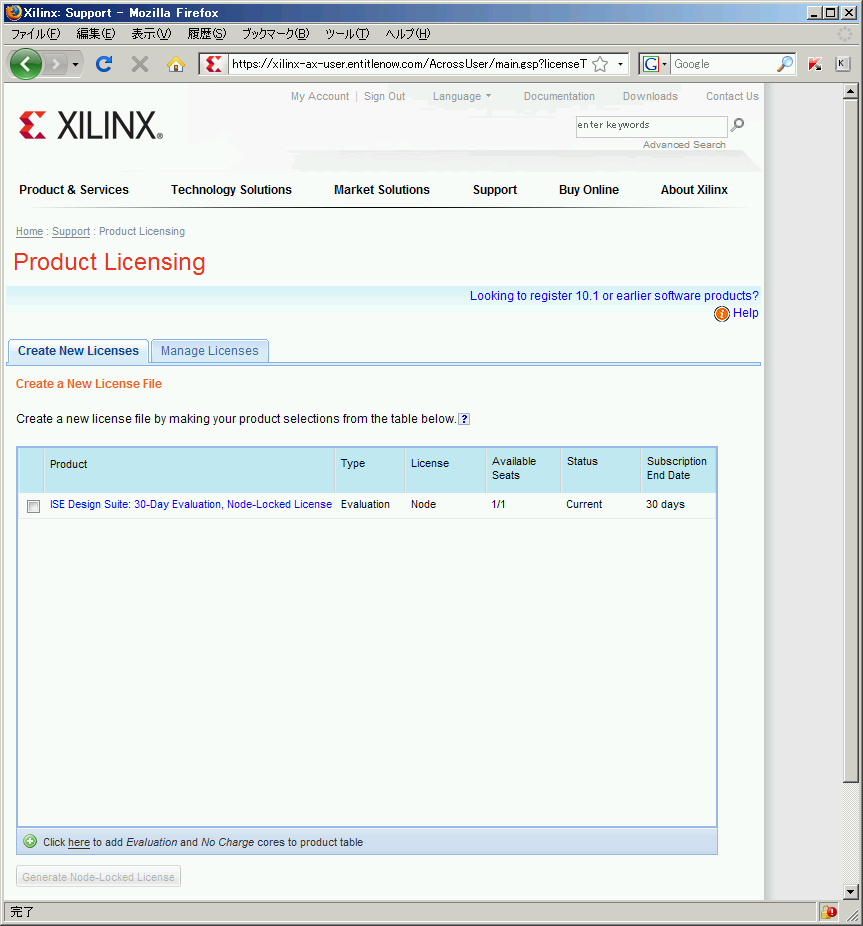Open the 表示(V) menu
The width and height of the screenshot is (863, 926).
click(x=151, y=34)
